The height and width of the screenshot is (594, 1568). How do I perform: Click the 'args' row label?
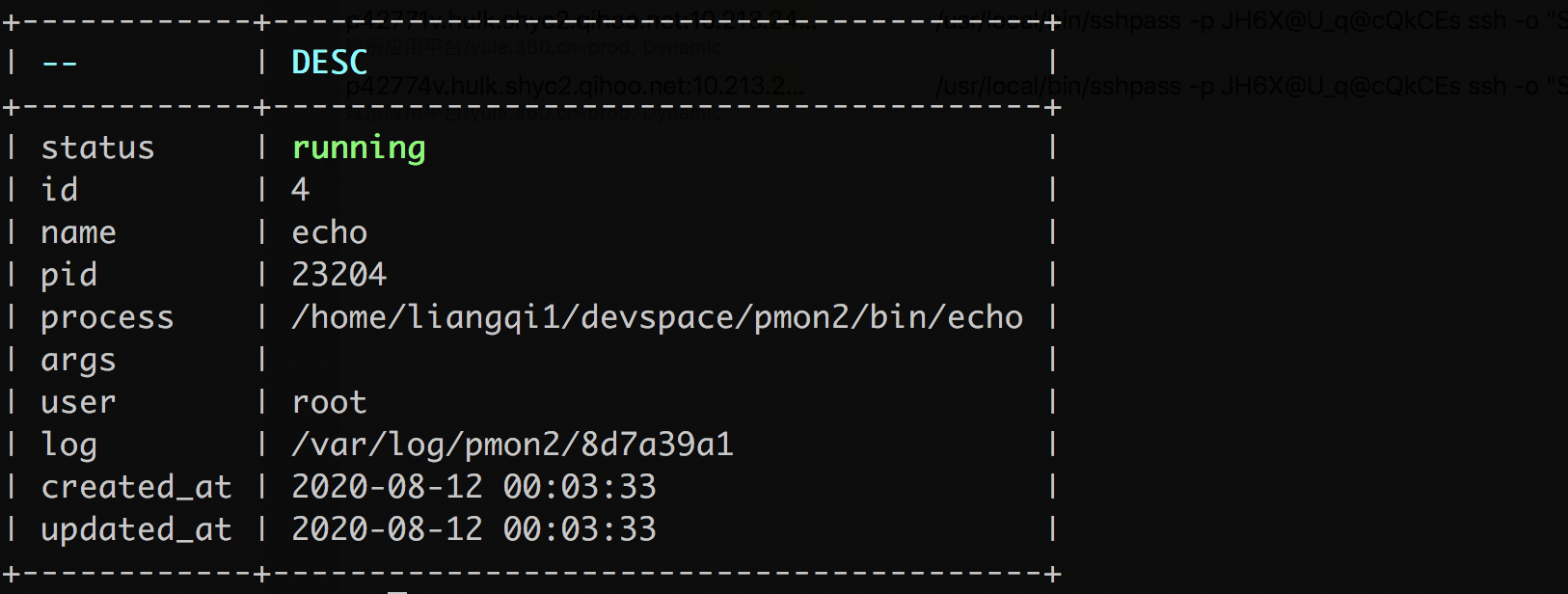[78, 361]
